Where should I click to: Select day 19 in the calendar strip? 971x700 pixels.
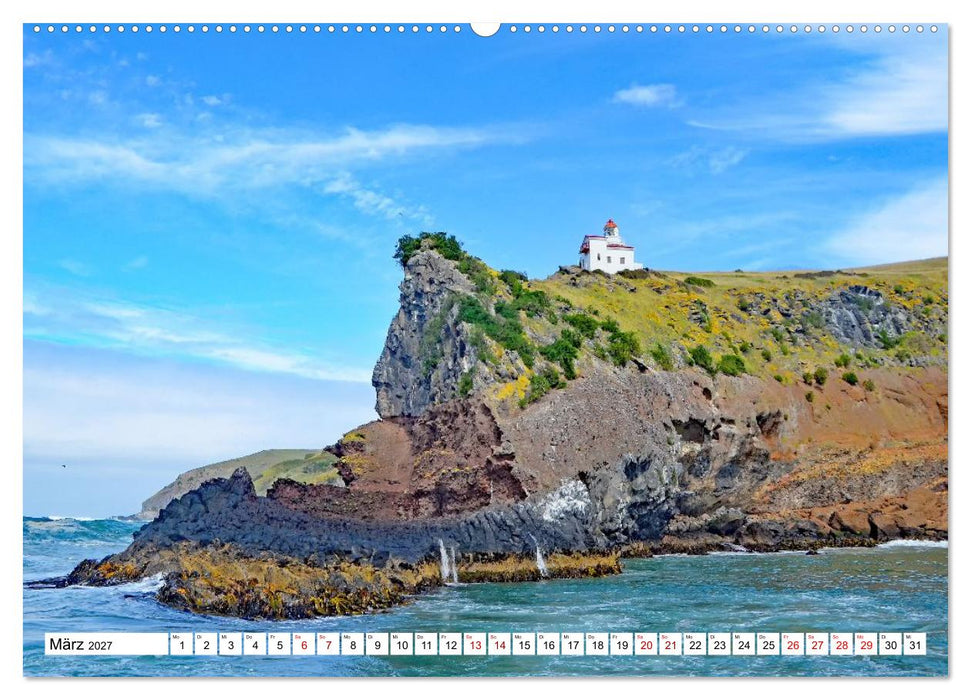621,644
